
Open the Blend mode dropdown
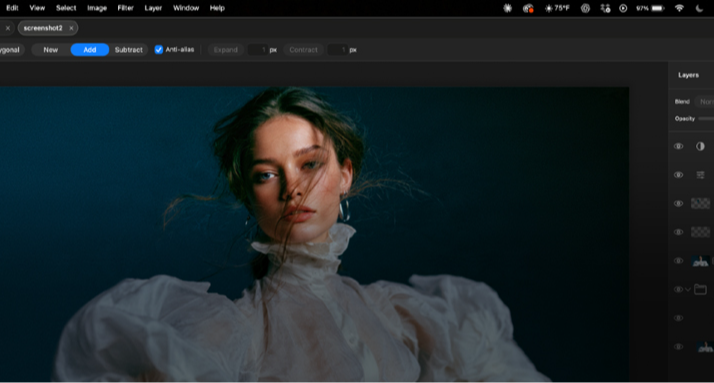tap(705, 102)
